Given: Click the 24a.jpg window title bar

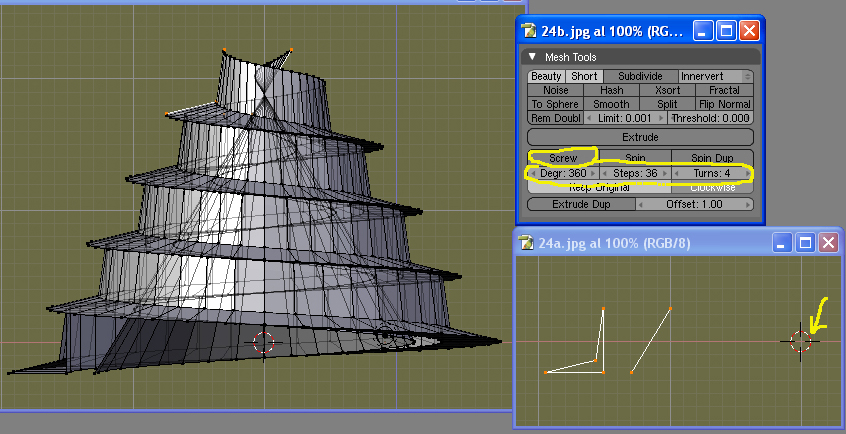Looking at the screenshot, I should (x=680, y=243).
